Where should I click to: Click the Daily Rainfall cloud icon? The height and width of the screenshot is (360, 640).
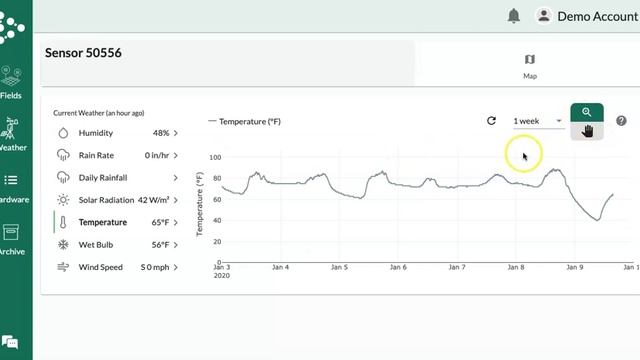63,178
